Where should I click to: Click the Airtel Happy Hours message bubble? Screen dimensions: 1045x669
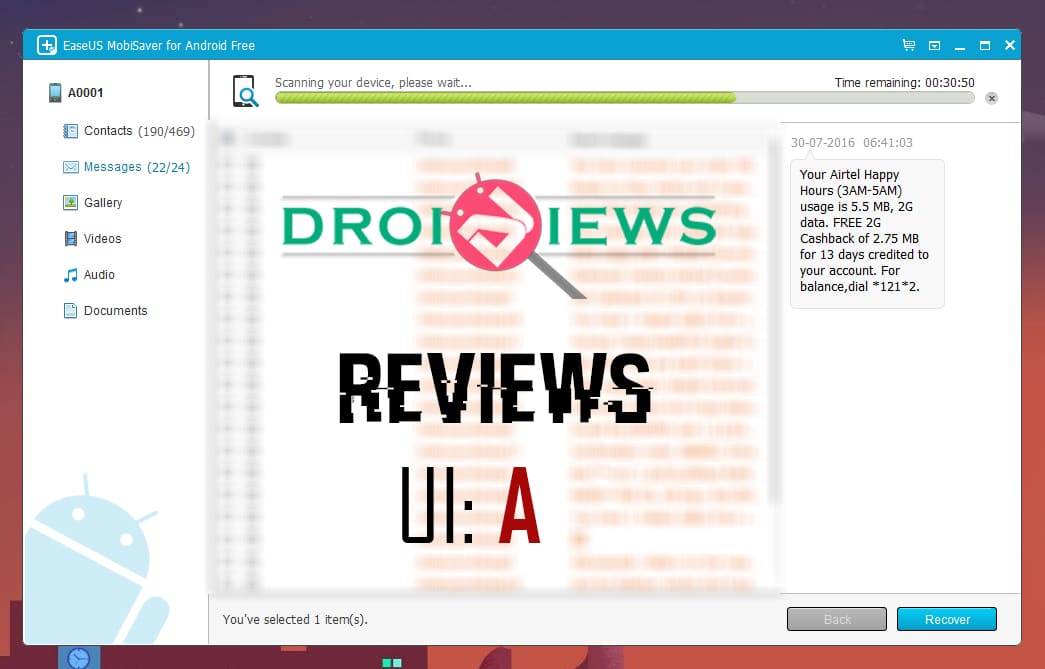coord(867,233)
